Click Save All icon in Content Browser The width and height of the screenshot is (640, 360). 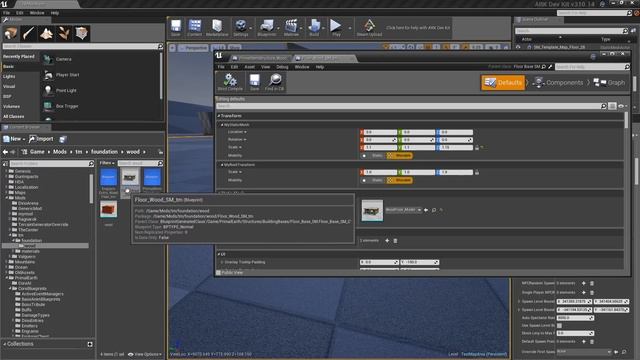[x=63, y=139]
